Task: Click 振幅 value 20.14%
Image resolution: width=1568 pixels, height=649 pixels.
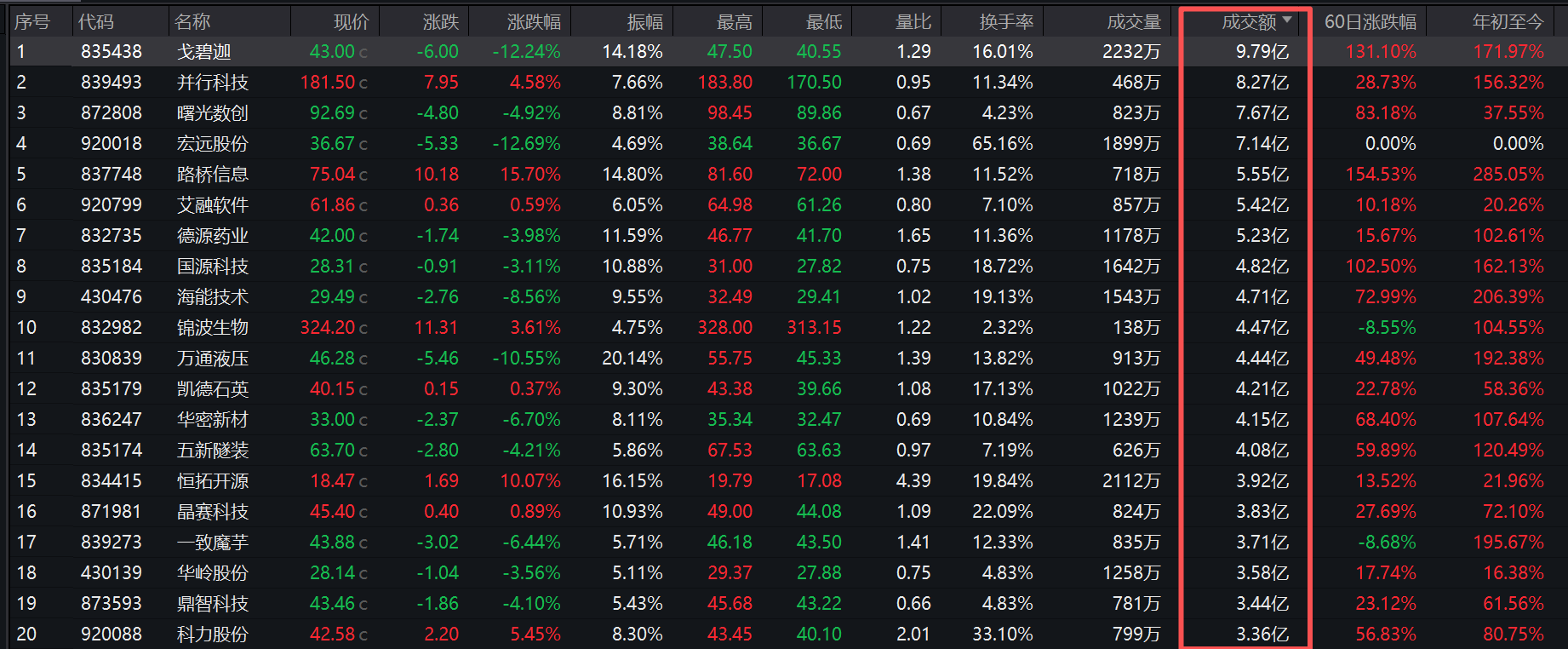Action: coord(632,359)
